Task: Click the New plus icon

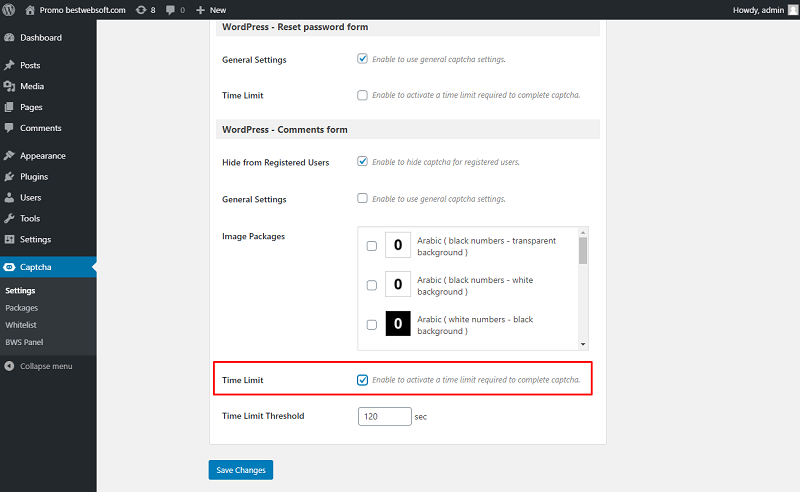Action: tap(200, 10)
